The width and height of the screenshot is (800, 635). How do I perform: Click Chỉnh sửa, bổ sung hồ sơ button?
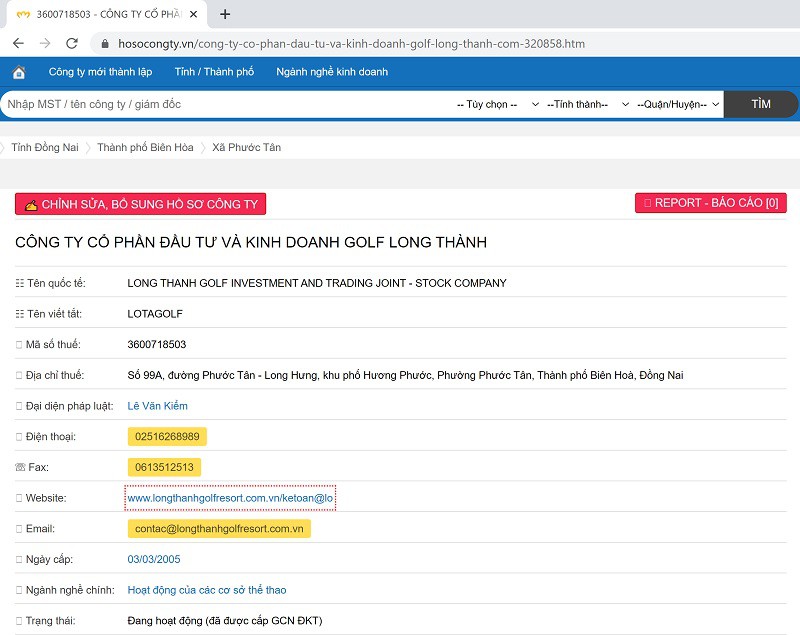(x=141, y=204)
